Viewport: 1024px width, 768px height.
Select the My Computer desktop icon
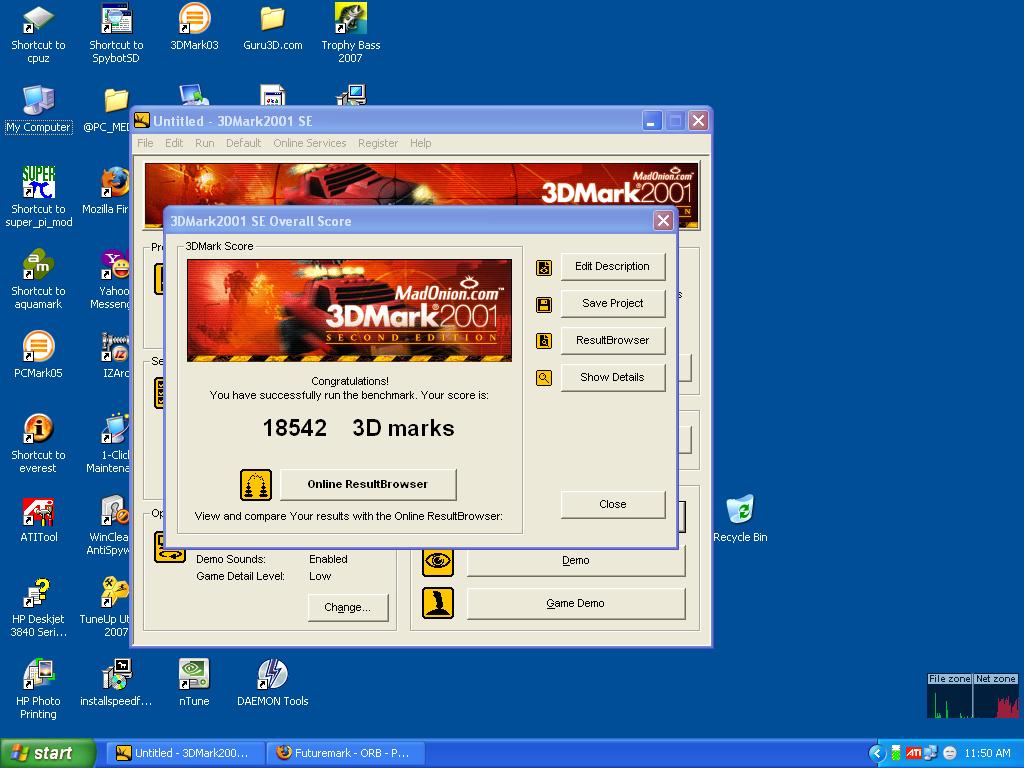(x=38, y=110)
